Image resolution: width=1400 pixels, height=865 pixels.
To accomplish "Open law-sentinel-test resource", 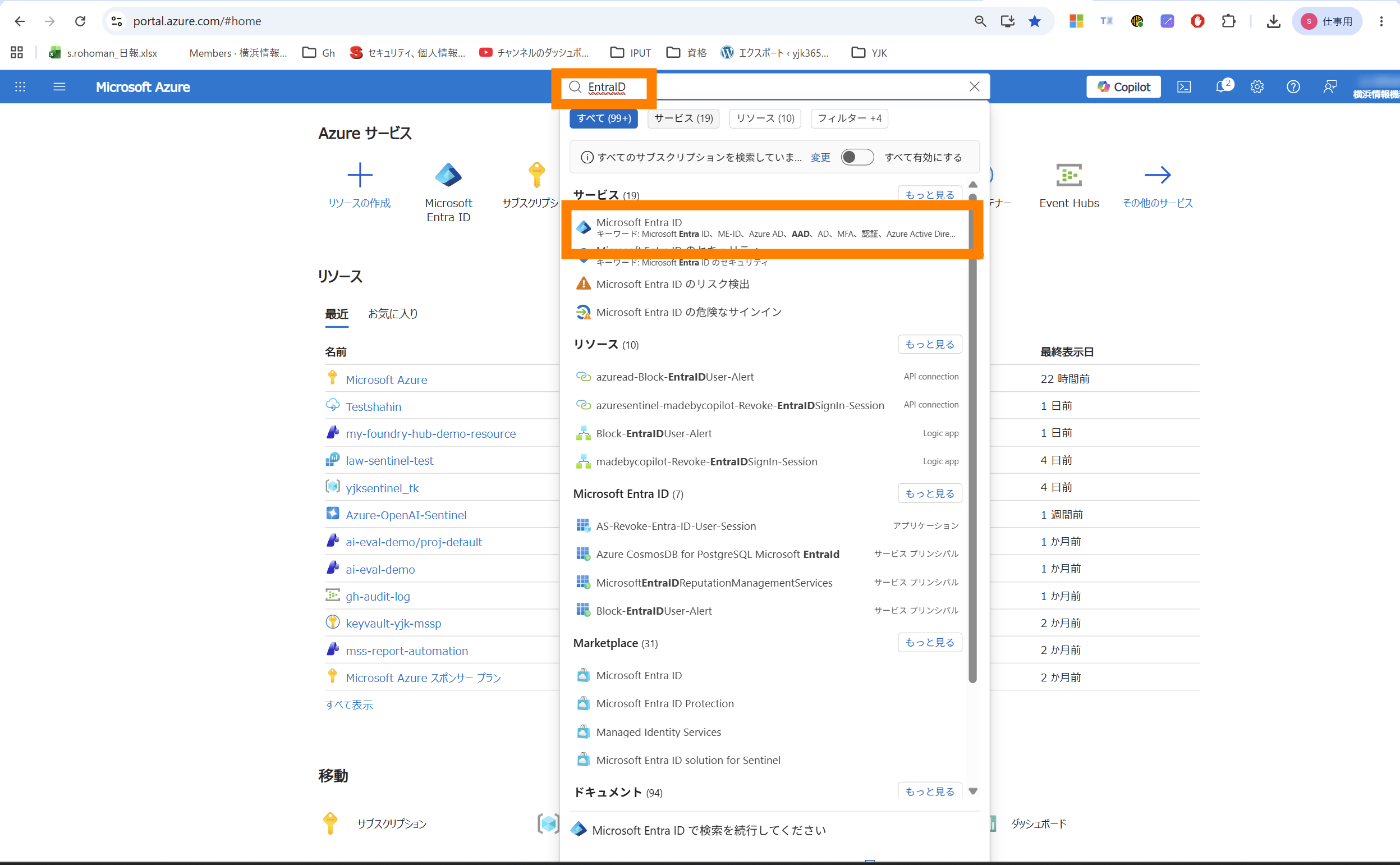I will pyautogui.click(x=389, y=460).
